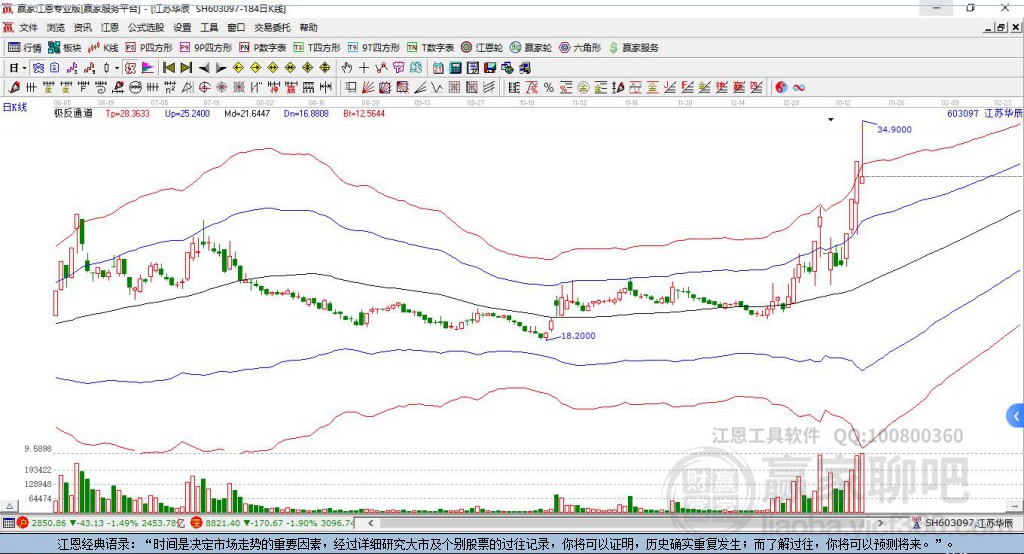Click the Gann fan lines icon
The height and width of the screenshot is (554, 1024).
coord(368,87)
